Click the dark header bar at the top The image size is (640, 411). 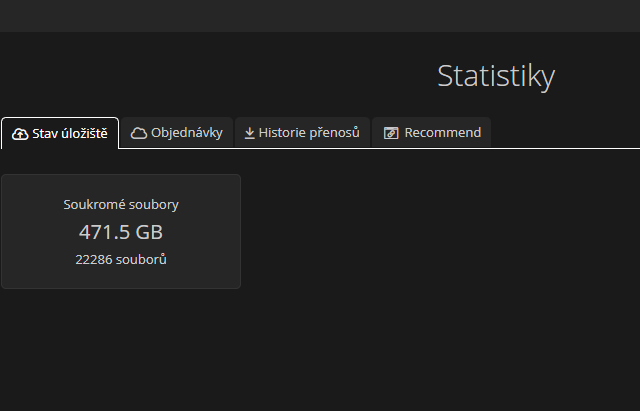coord(320,15)
